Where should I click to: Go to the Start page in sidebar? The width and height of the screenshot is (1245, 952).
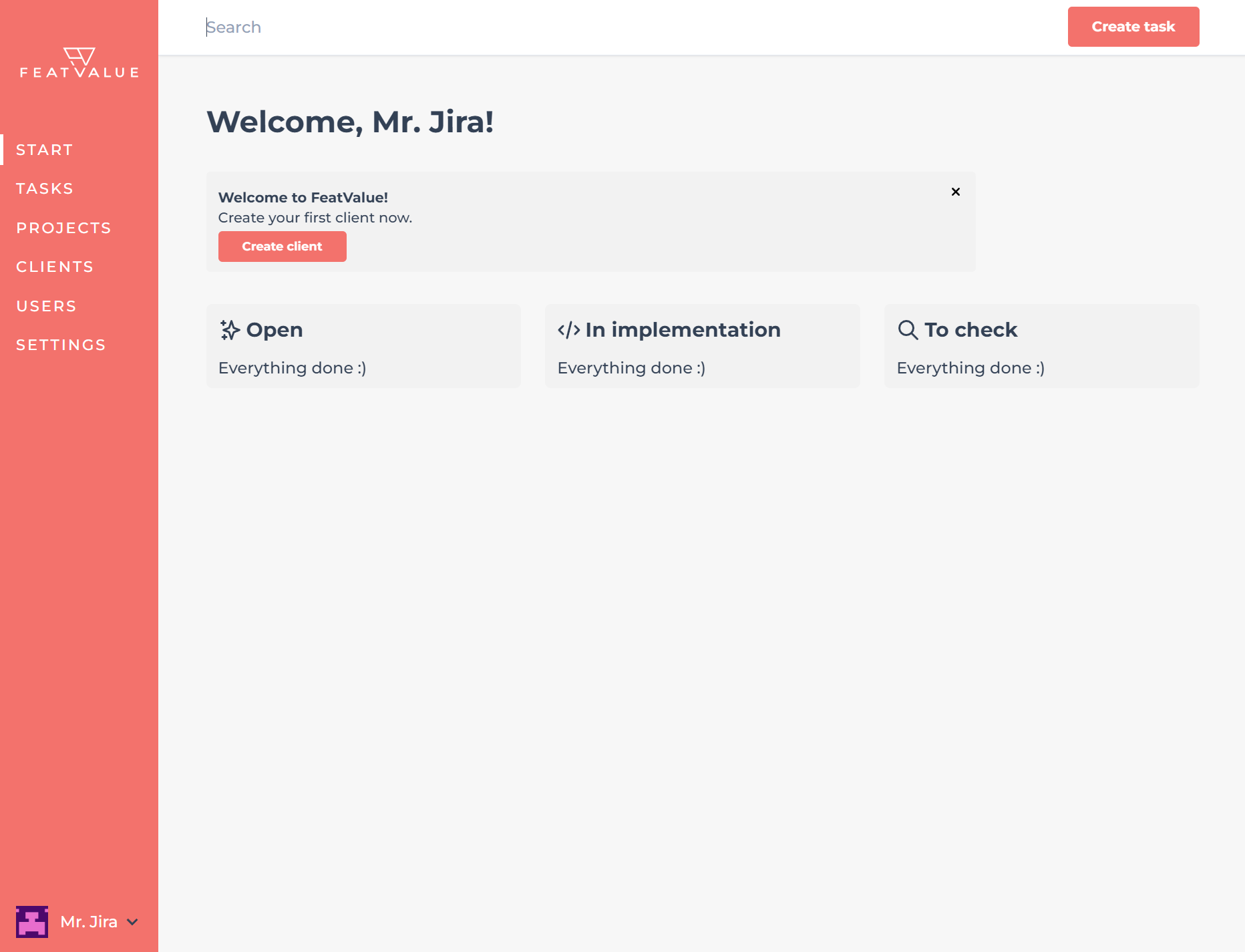[45, 150]
